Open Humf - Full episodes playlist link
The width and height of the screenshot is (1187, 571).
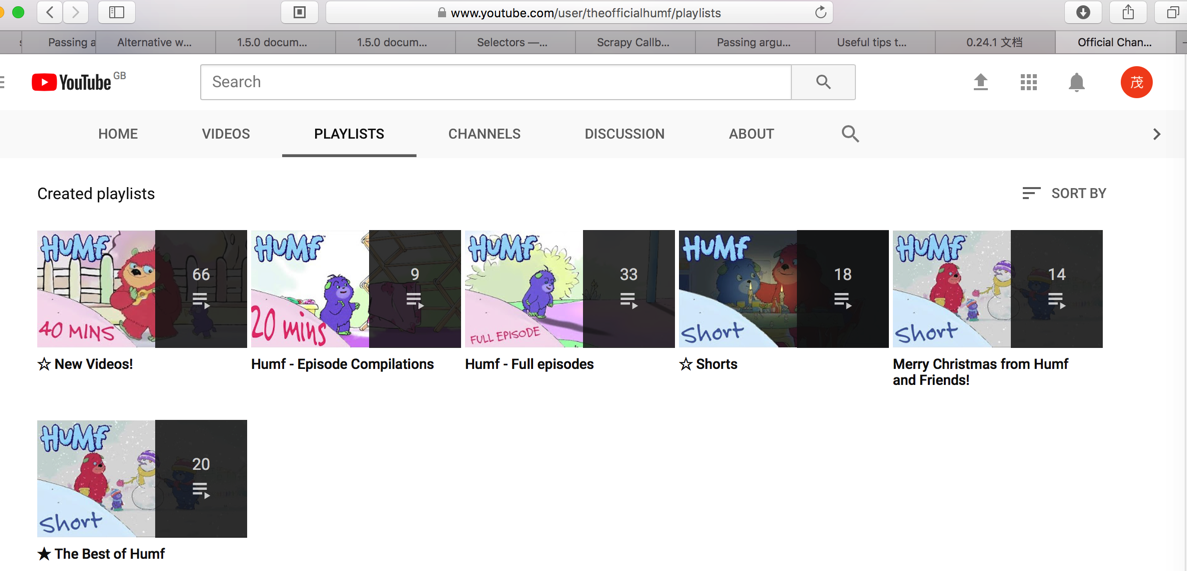click(x=529, y=364)
